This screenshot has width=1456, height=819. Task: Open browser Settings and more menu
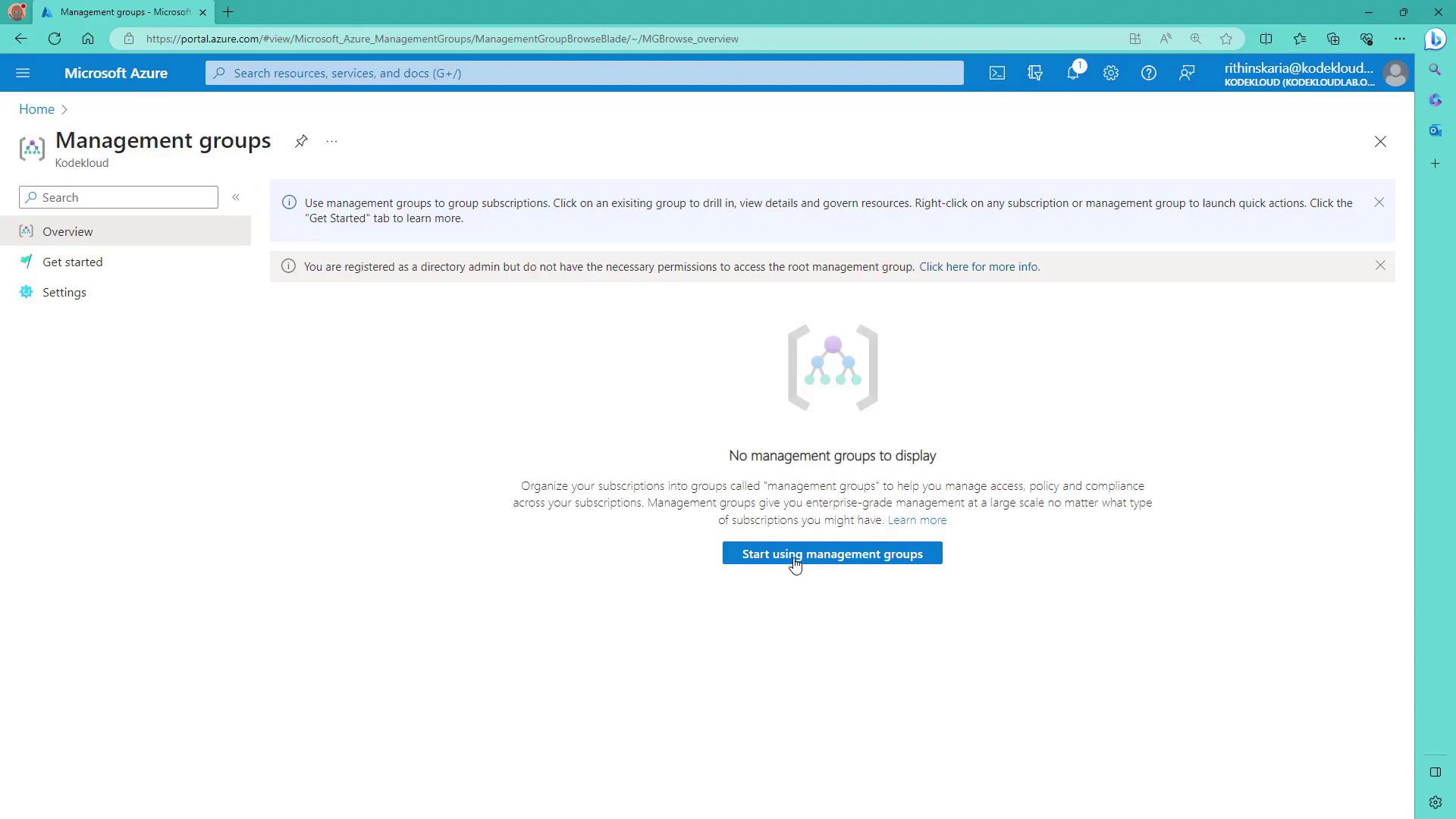(1400, 39)
